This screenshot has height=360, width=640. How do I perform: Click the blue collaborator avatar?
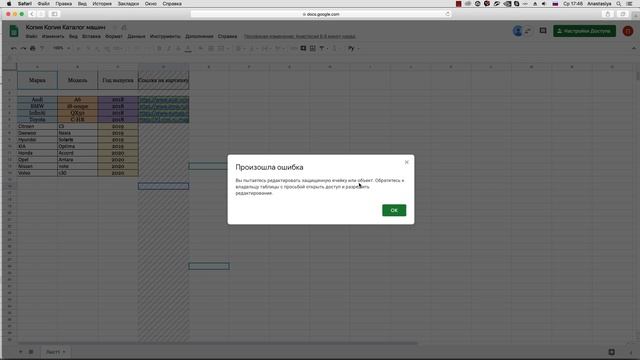[518, 31]
